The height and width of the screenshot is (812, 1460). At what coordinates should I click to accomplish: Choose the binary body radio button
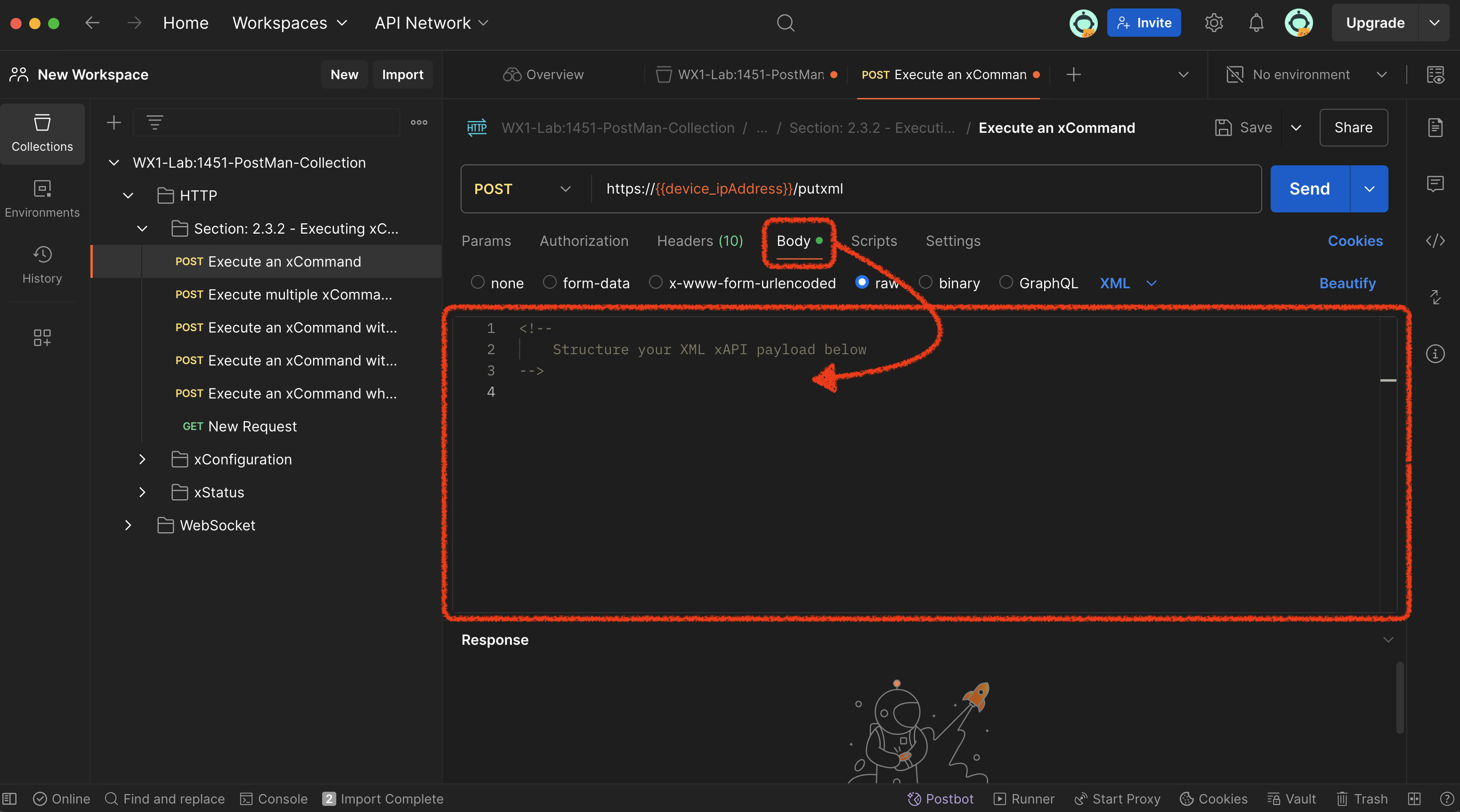pos(925,282)
